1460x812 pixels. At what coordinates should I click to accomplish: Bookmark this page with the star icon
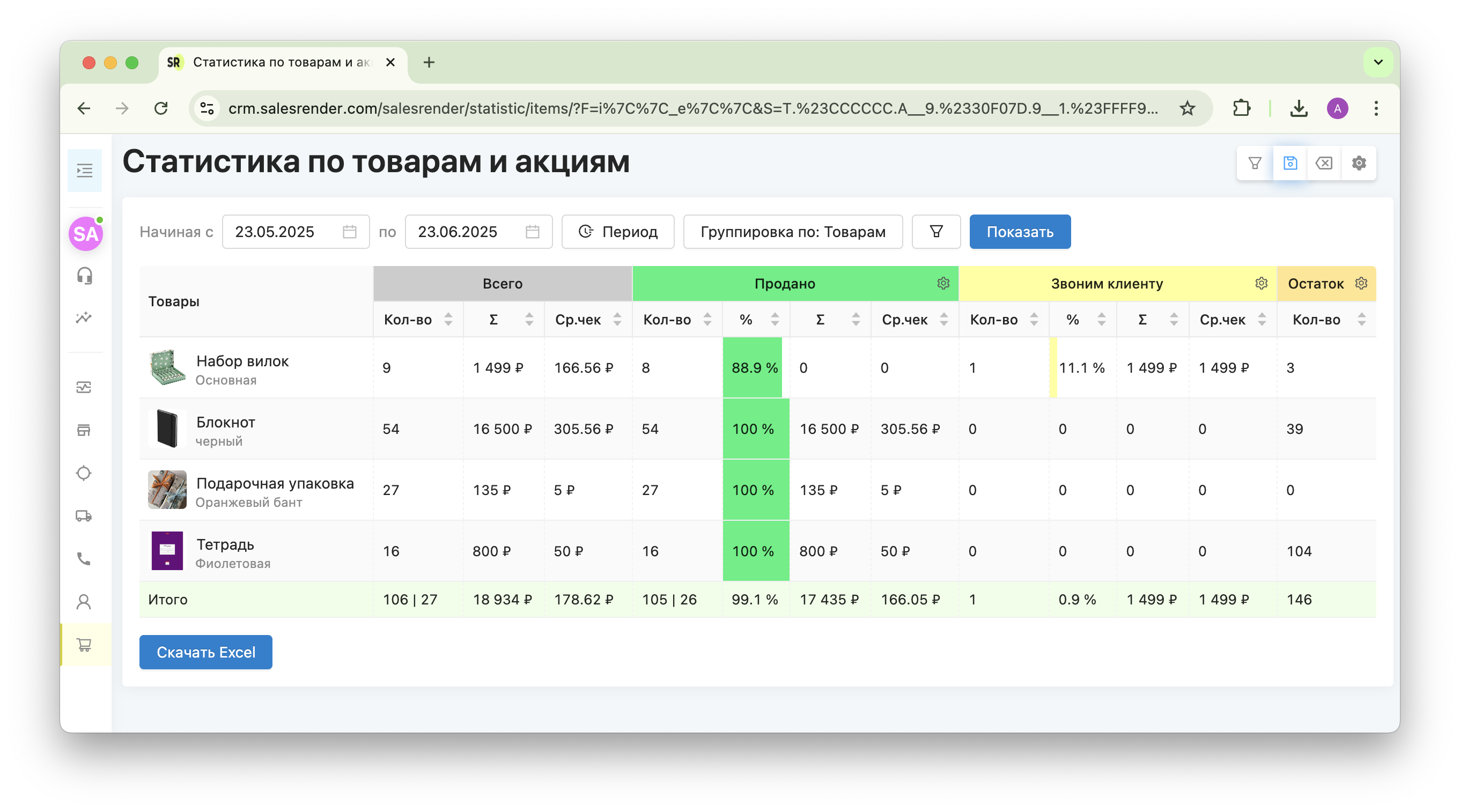click(1187, 108)
